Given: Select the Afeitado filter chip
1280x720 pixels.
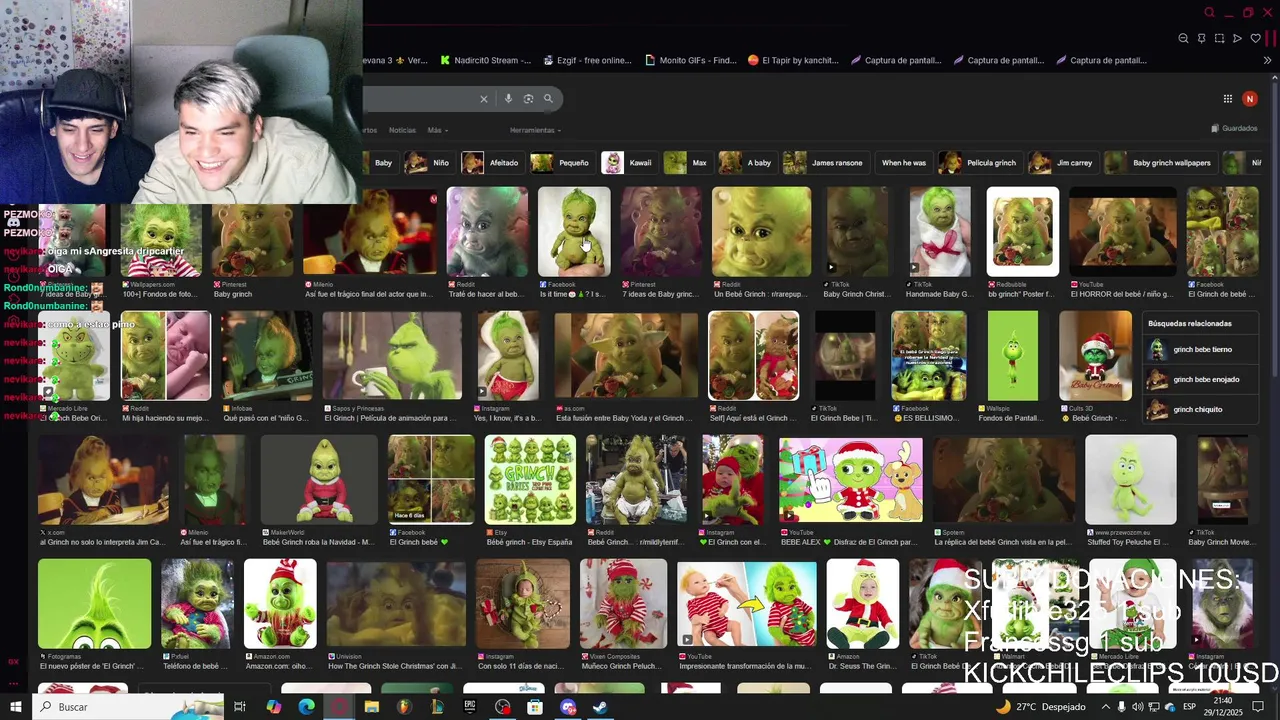Looking at the screenshot, I should (491, 163).
